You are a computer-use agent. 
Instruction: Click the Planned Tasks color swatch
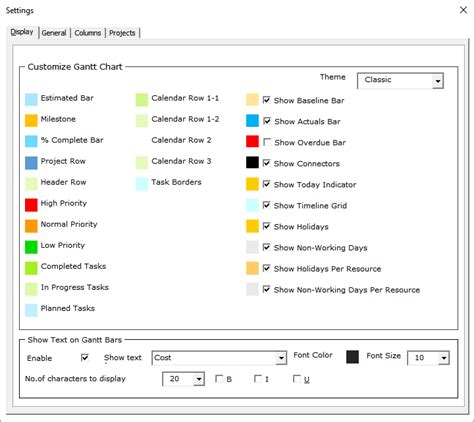point(31,310)
